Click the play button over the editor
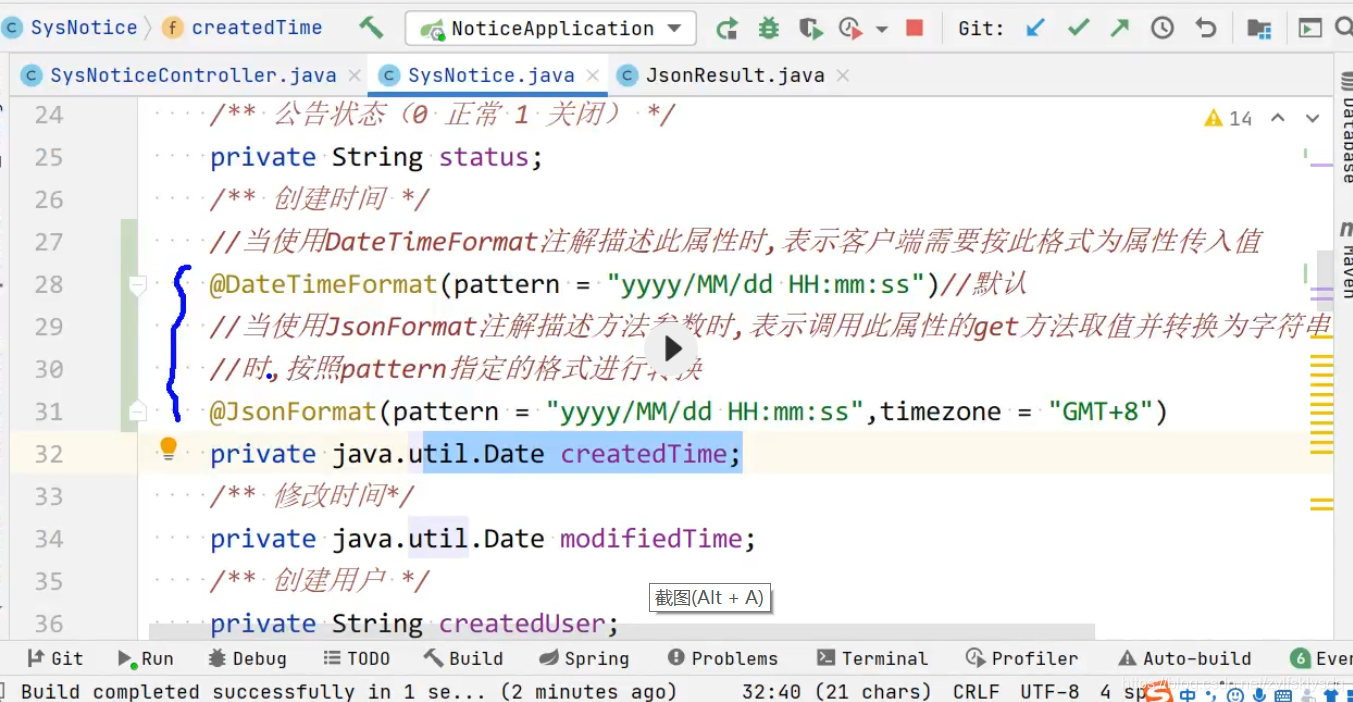1353x702 pixels. tap(672, 348)
